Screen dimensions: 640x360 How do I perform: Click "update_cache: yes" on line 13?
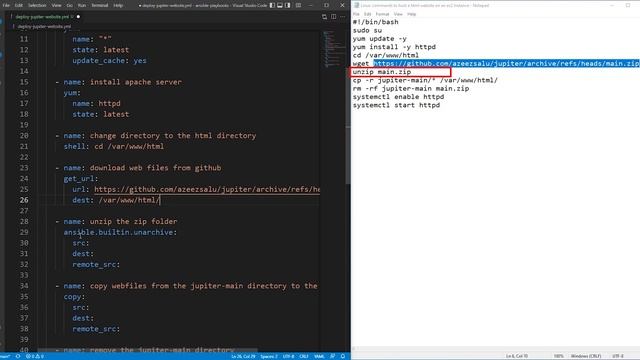point(109,60)
